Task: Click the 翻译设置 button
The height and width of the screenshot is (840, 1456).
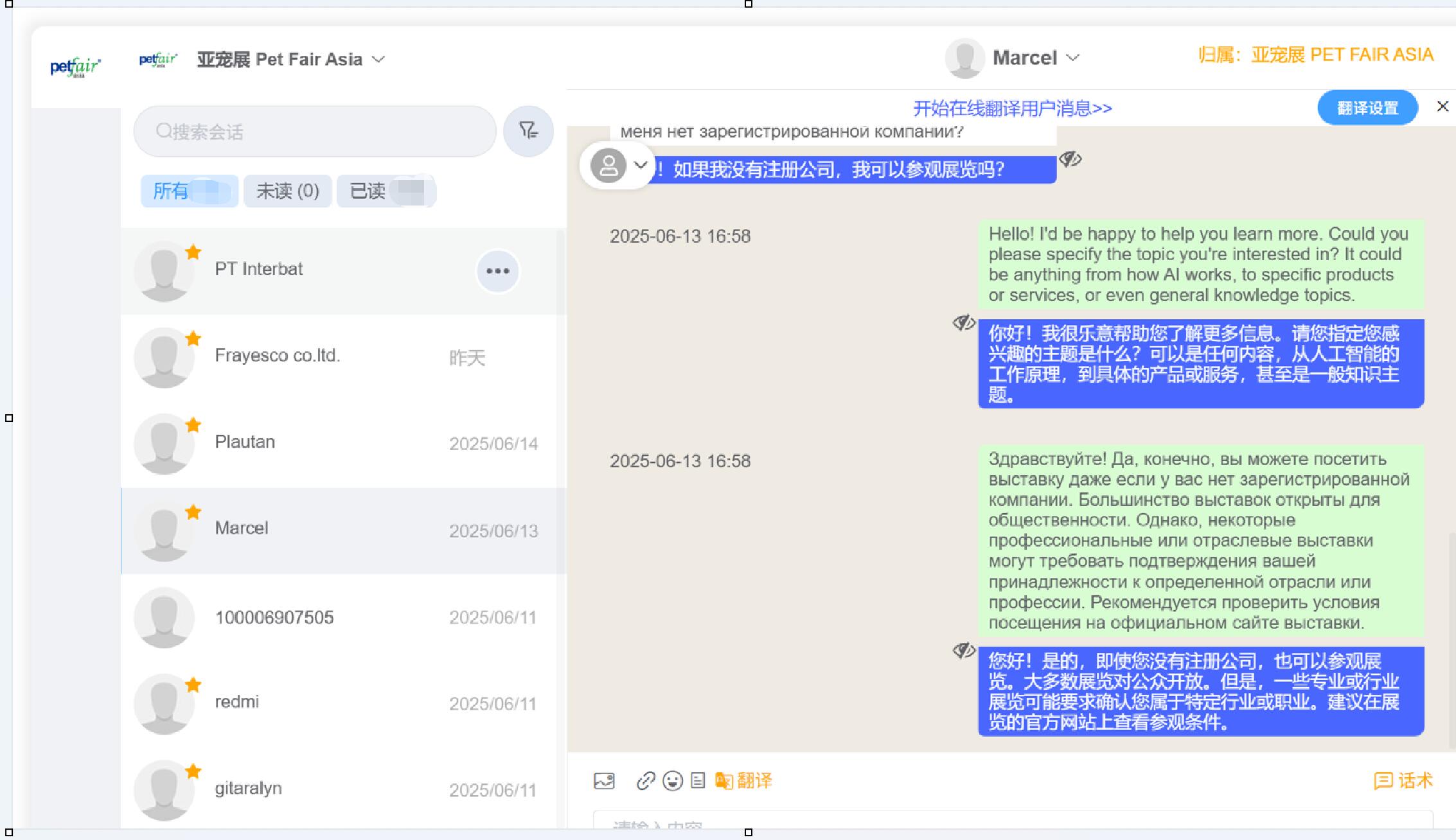Action: pos(1367,108)
